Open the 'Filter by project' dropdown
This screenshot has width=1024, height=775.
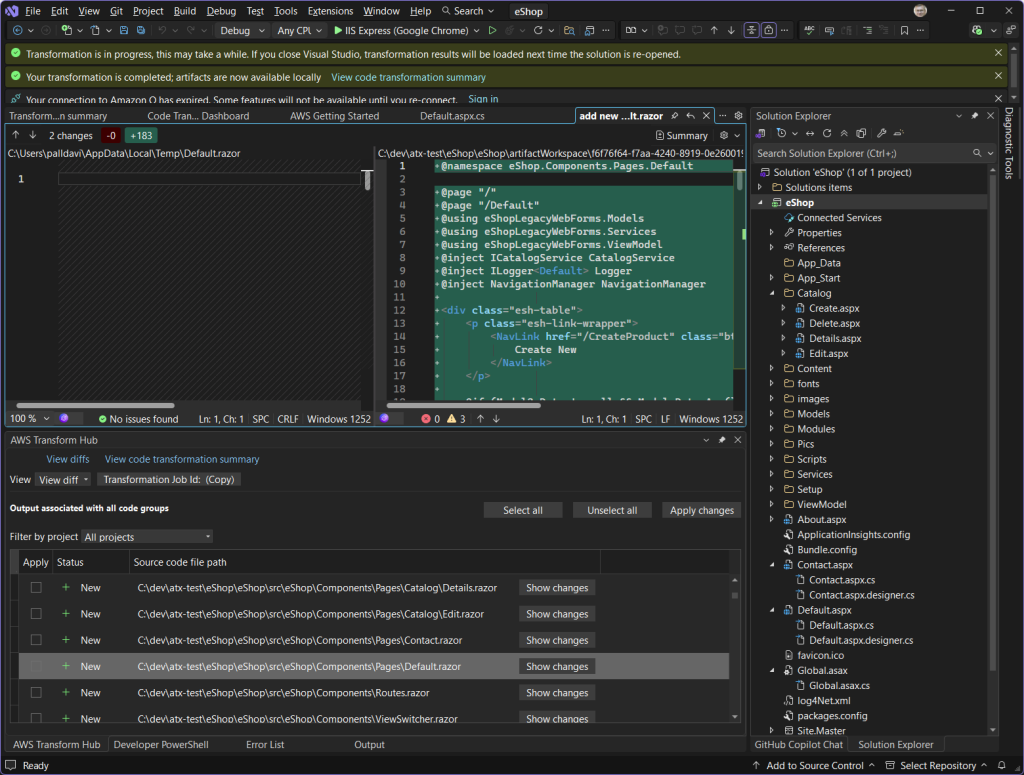click(146, 536)
